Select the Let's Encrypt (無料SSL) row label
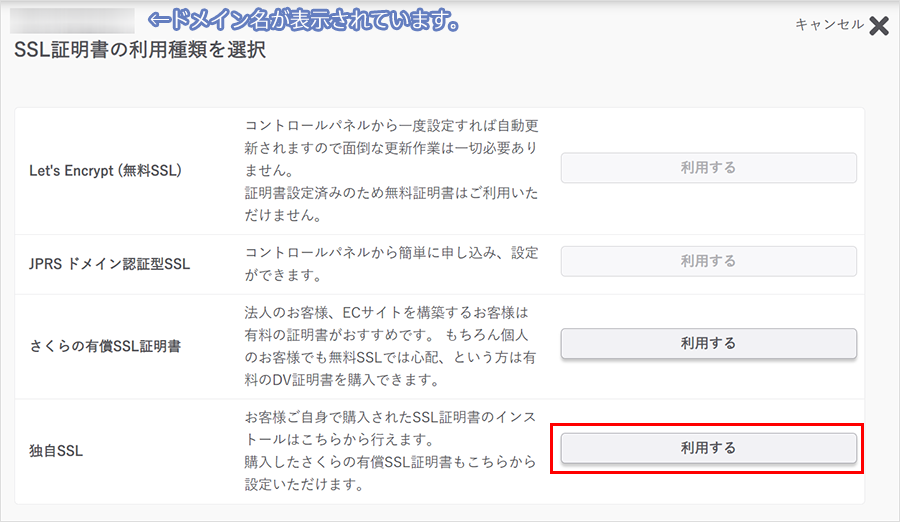Image resolution: width=900 pixels, height=522 pixels. click(x=105, y=170)
